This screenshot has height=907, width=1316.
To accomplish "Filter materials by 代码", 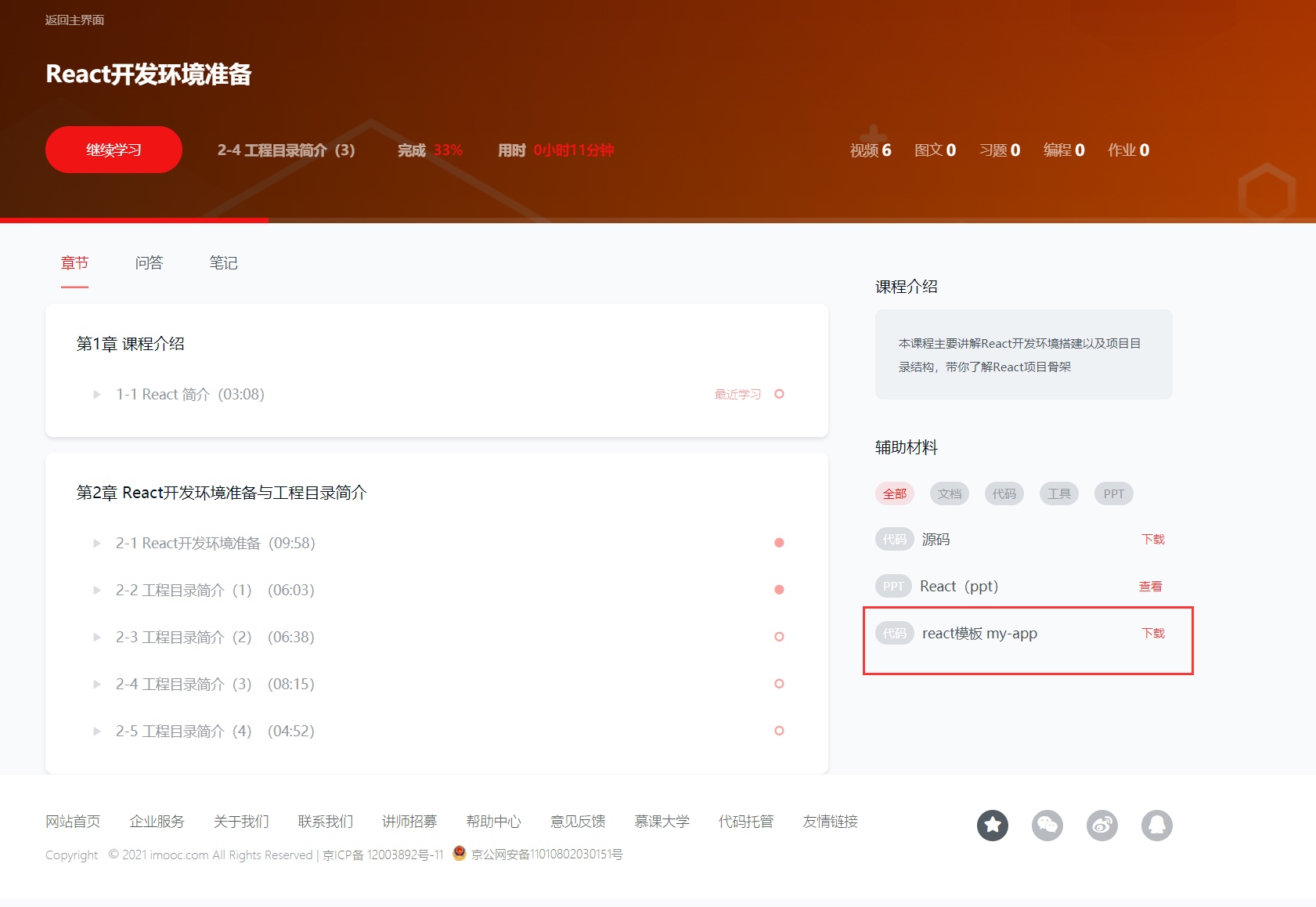I will (1004, 493).
